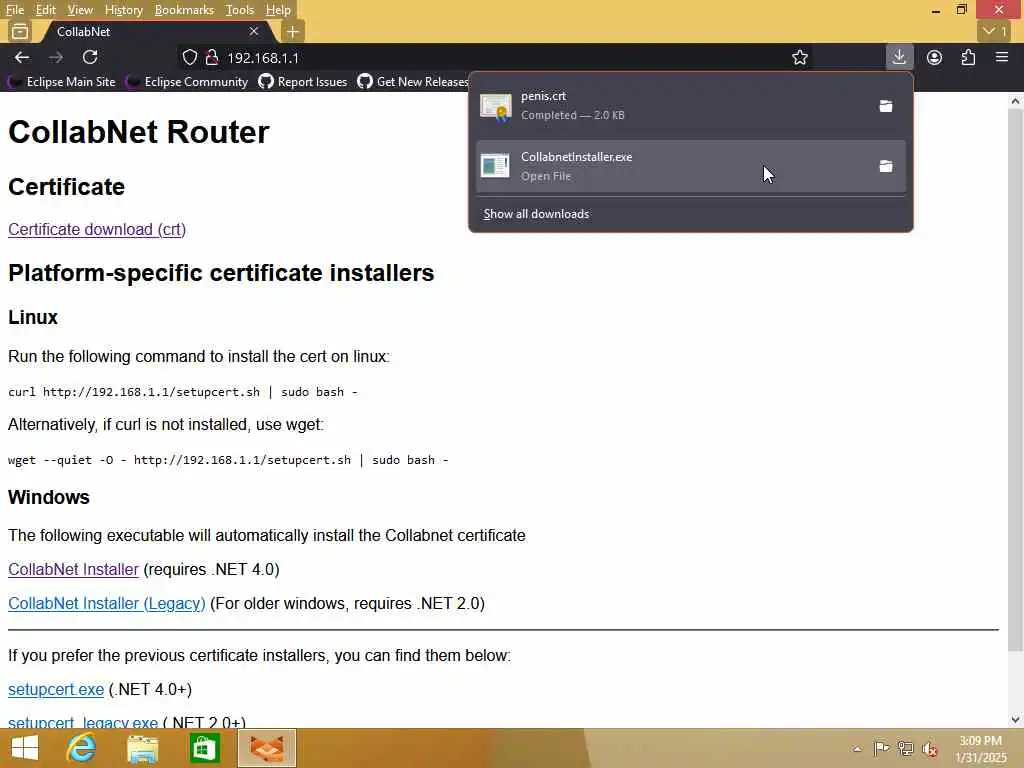Click Certificate download (crt) link
Image resolution: width=1024 pixels, height=768 pixels.
point(97,229)
